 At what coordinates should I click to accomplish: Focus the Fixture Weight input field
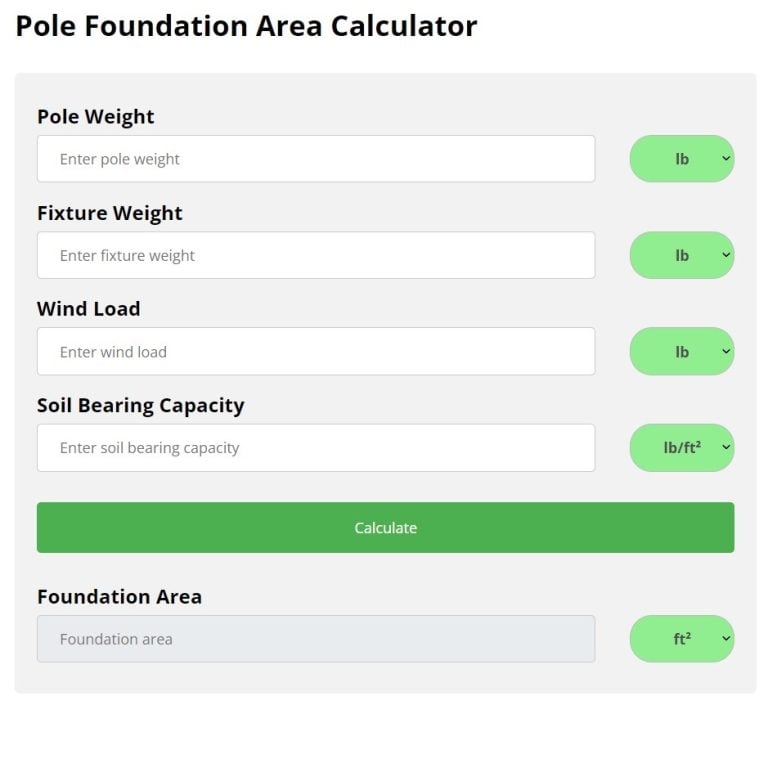(x=315, y=255)
